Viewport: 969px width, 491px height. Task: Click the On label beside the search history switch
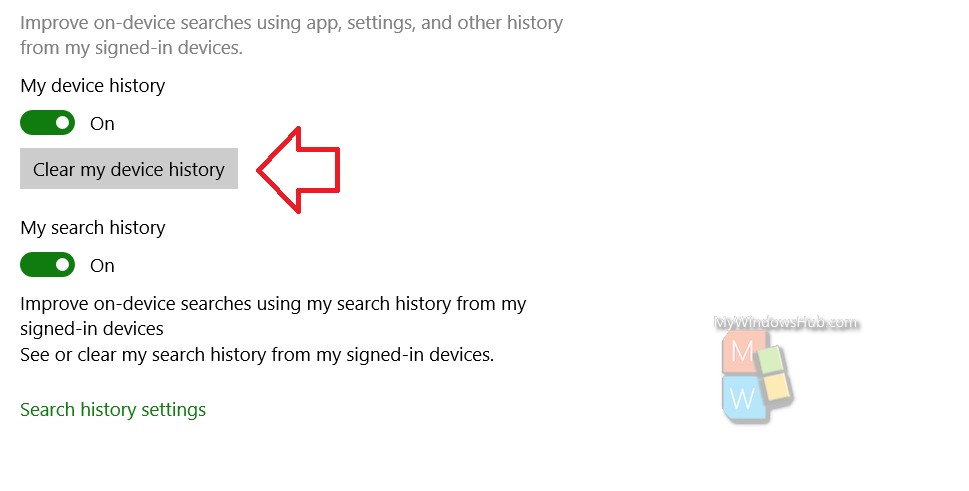[x=102, y=266]
